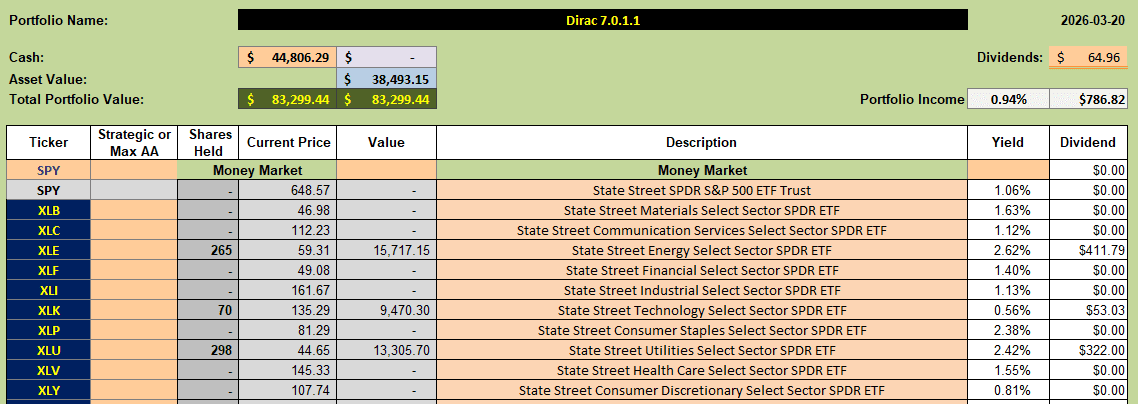Select the portfolio name cell Dirac 7.0.1.1
The image size is (1138, 404).
[x=602, y=20]
